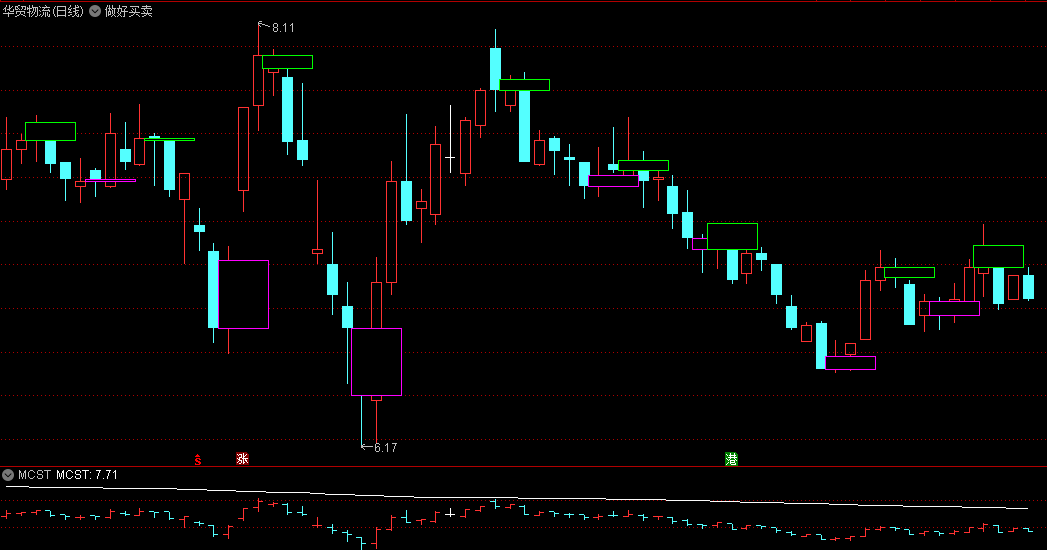Click the MCST indicator name label
This screenshot has height=550, width=1047.
[34, 475]
